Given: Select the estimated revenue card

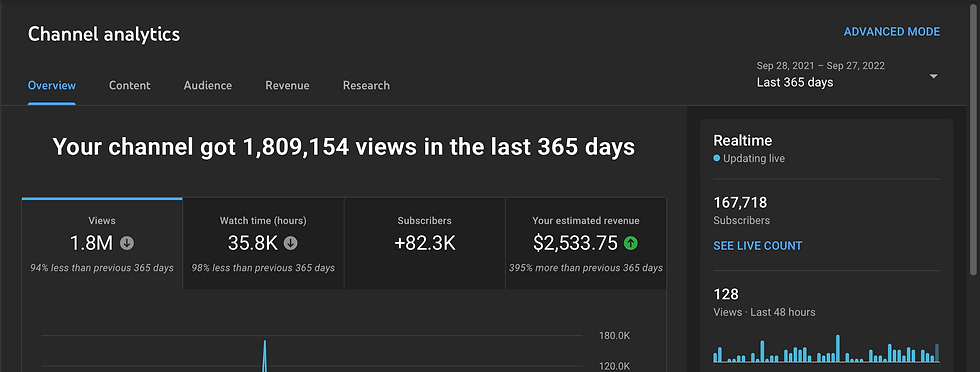Looking at the screenshot, I should [586, 244].
